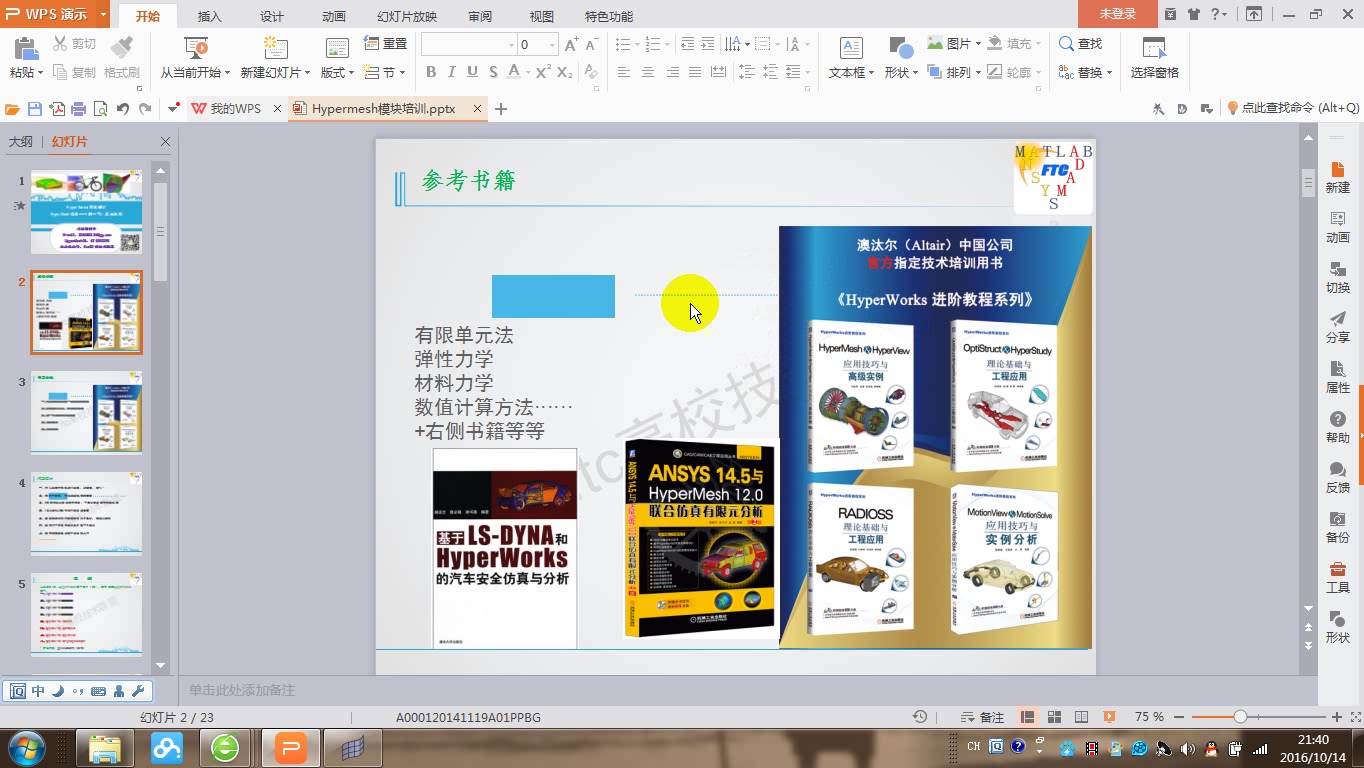The height and width of the screenshot is (768, 1364).
Task: Click the Reset (重置) slide button
Action: (x=385, y=44)
